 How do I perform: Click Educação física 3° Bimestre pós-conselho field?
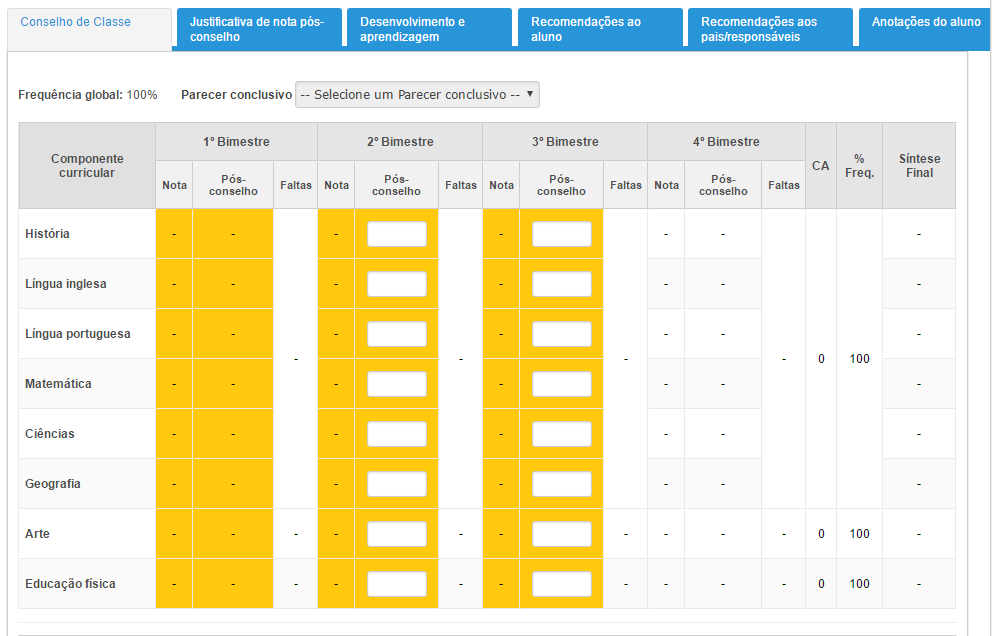click(562, 584)
